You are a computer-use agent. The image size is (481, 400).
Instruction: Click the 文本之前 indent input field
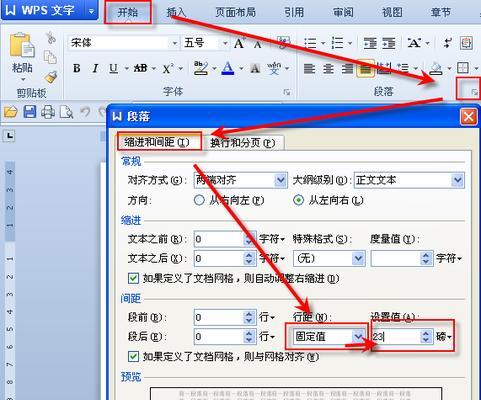[x=220, y=239]
